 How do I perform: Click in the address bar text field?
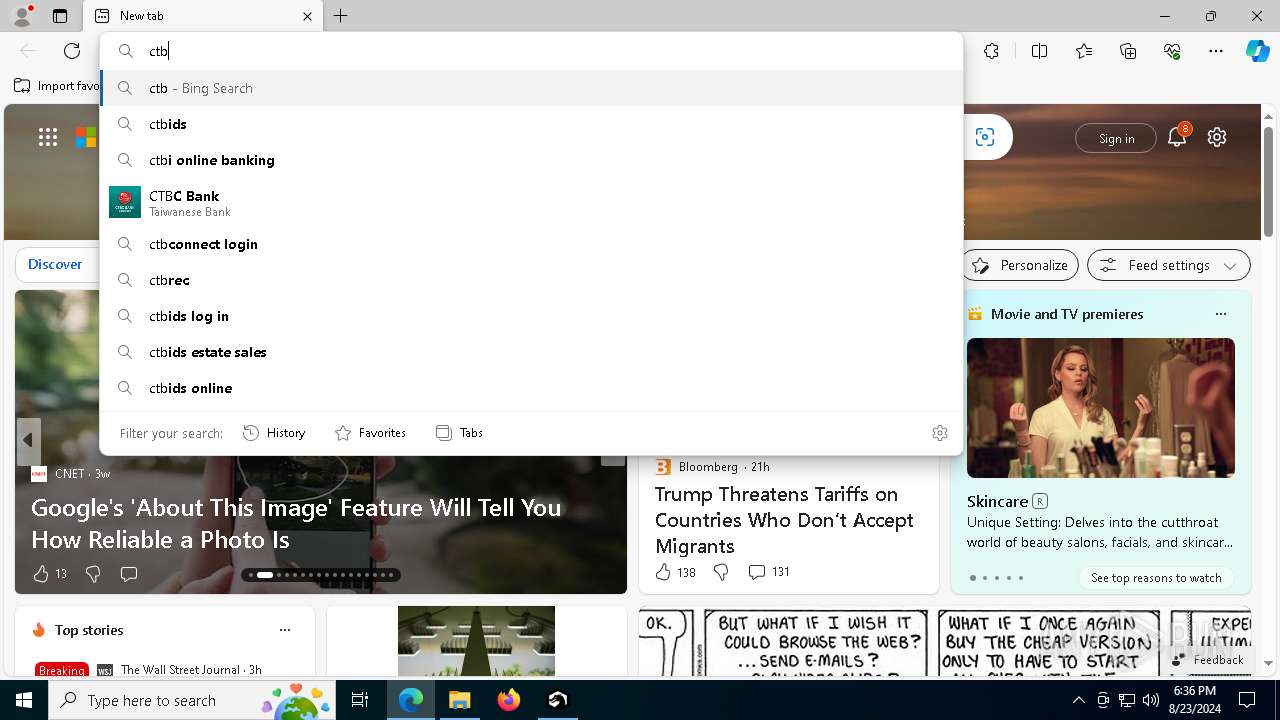point(531,51)
